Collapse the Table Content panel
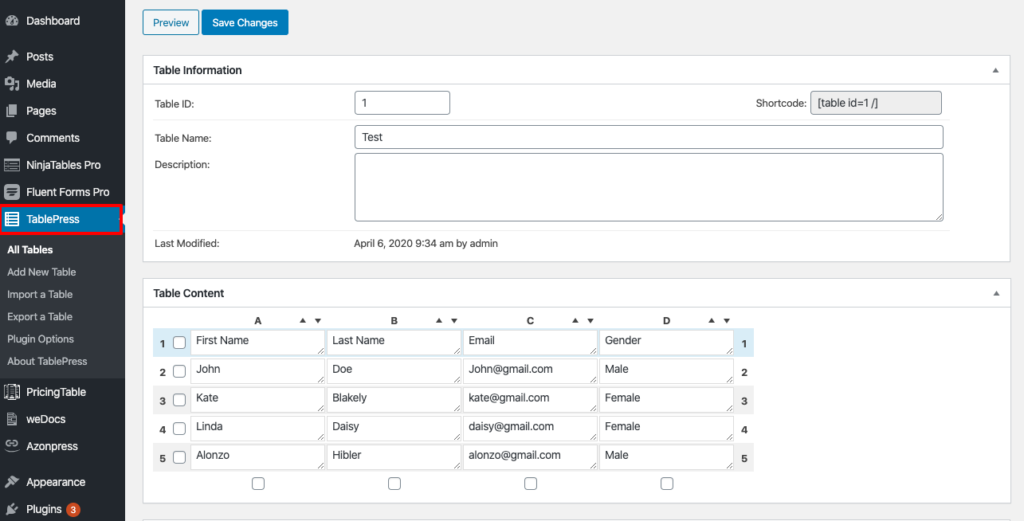Image resolution: width=1024 pixels, height=521 pixels. pos(995,294)
